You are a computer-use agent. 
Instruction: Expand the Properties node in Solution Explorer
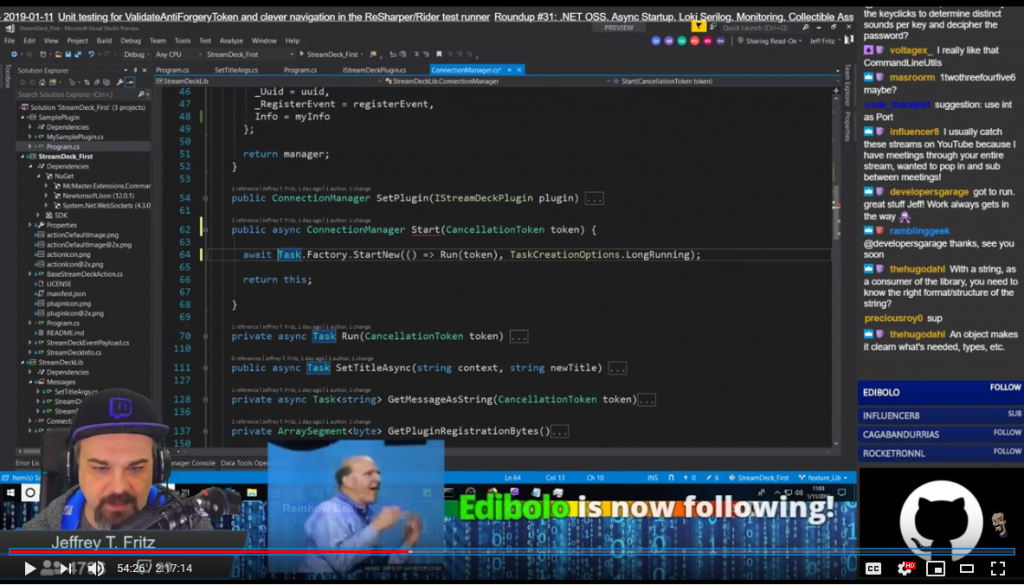tap(31, 225)
